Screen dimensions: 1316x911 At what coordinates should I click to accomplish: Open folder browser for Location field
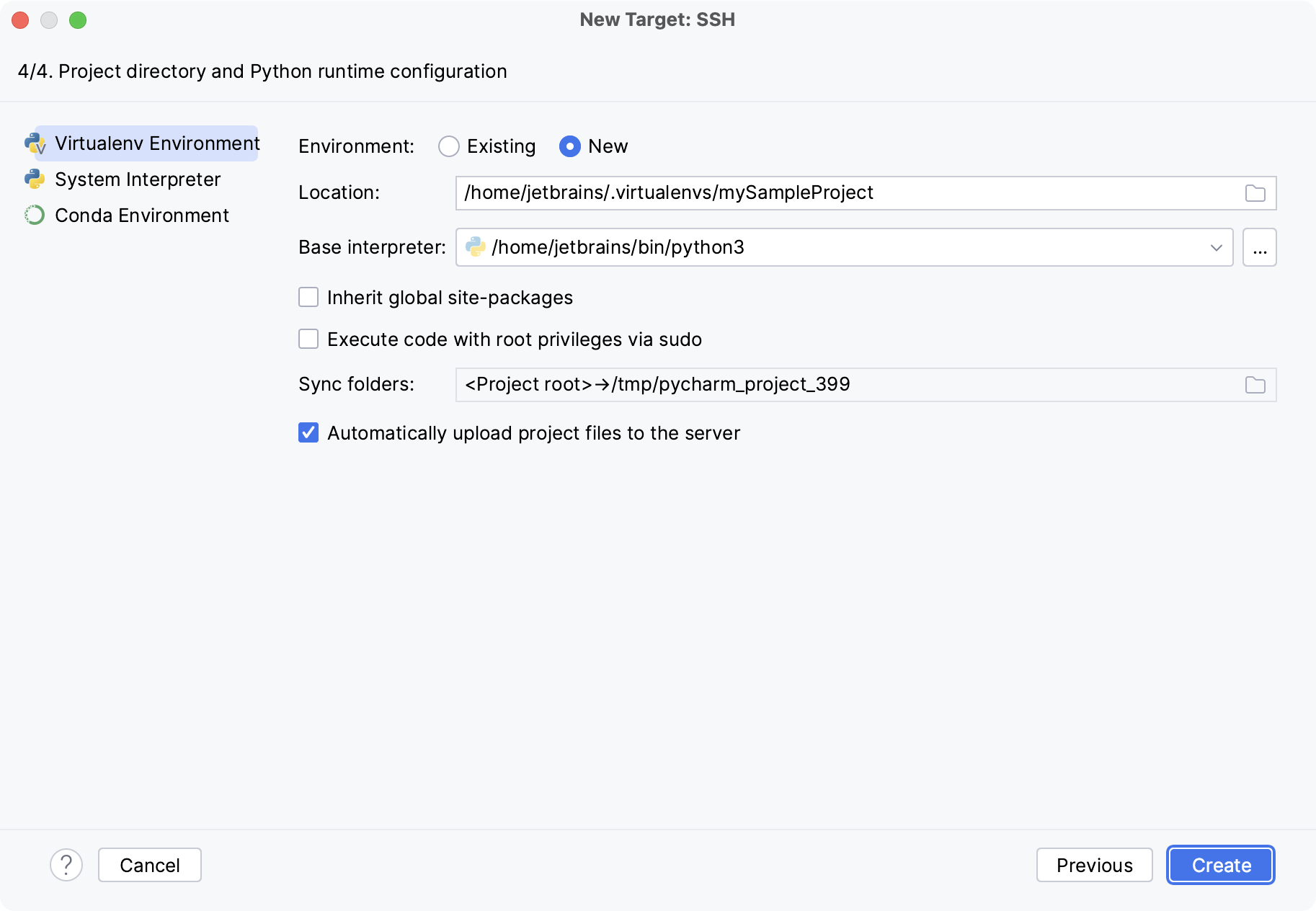tap(1255, 192)
